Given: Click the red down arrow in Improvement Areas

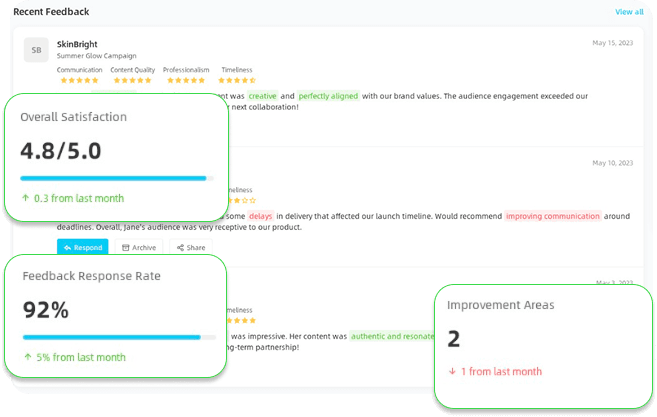Looking at the screenshot, I should [452, 371].
